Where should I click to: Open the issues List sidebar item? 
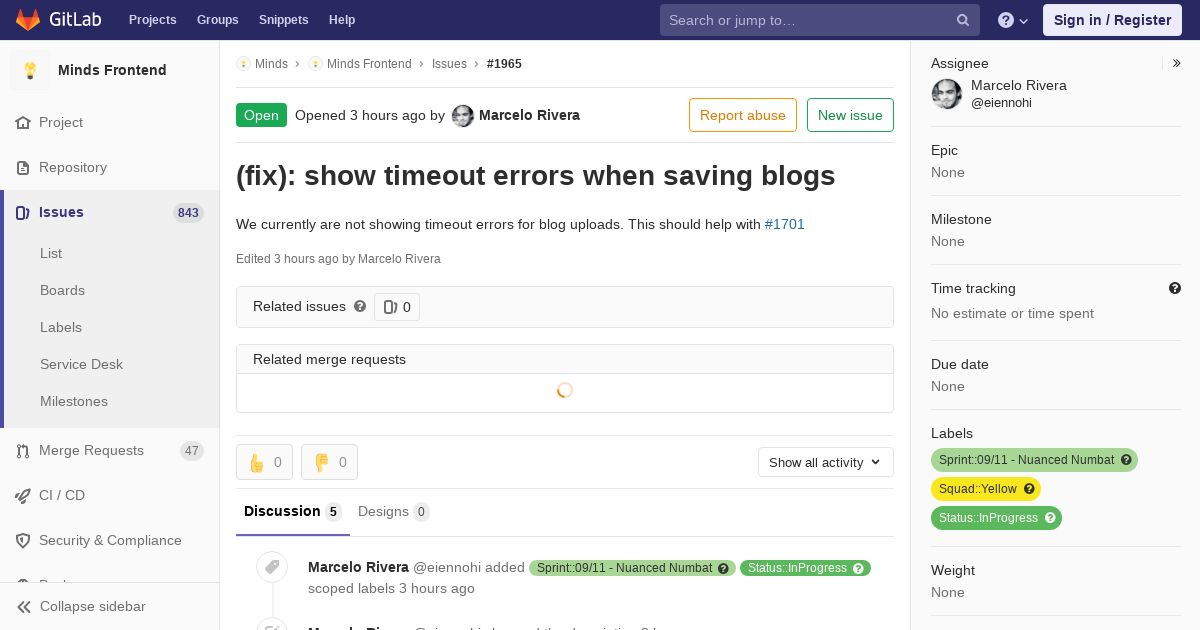click(51, 254)
